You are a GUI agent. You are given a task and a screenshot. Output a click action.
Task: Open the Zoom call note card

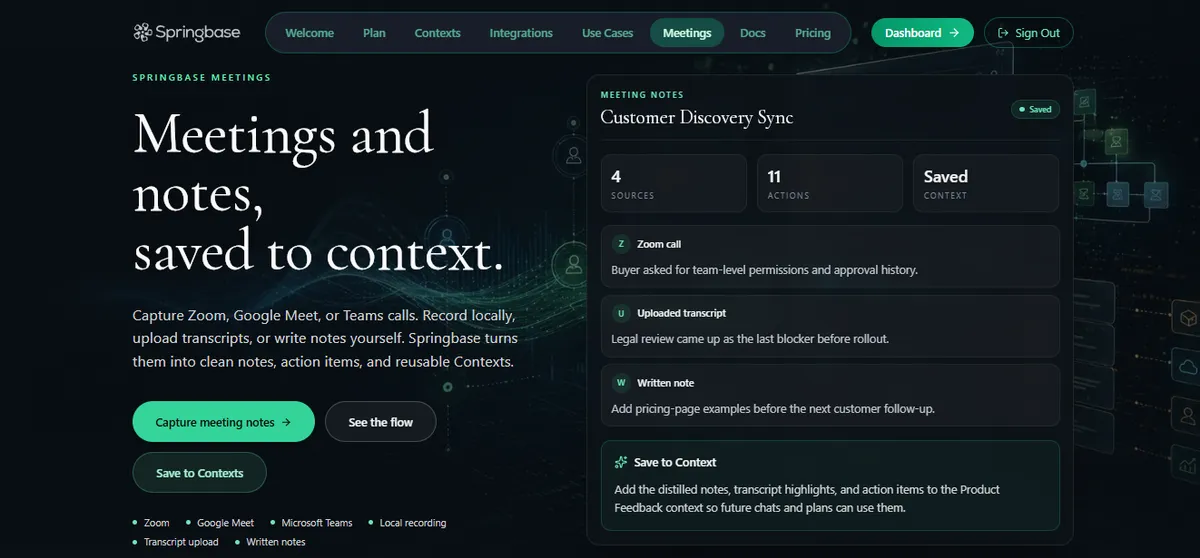(830, 257)
